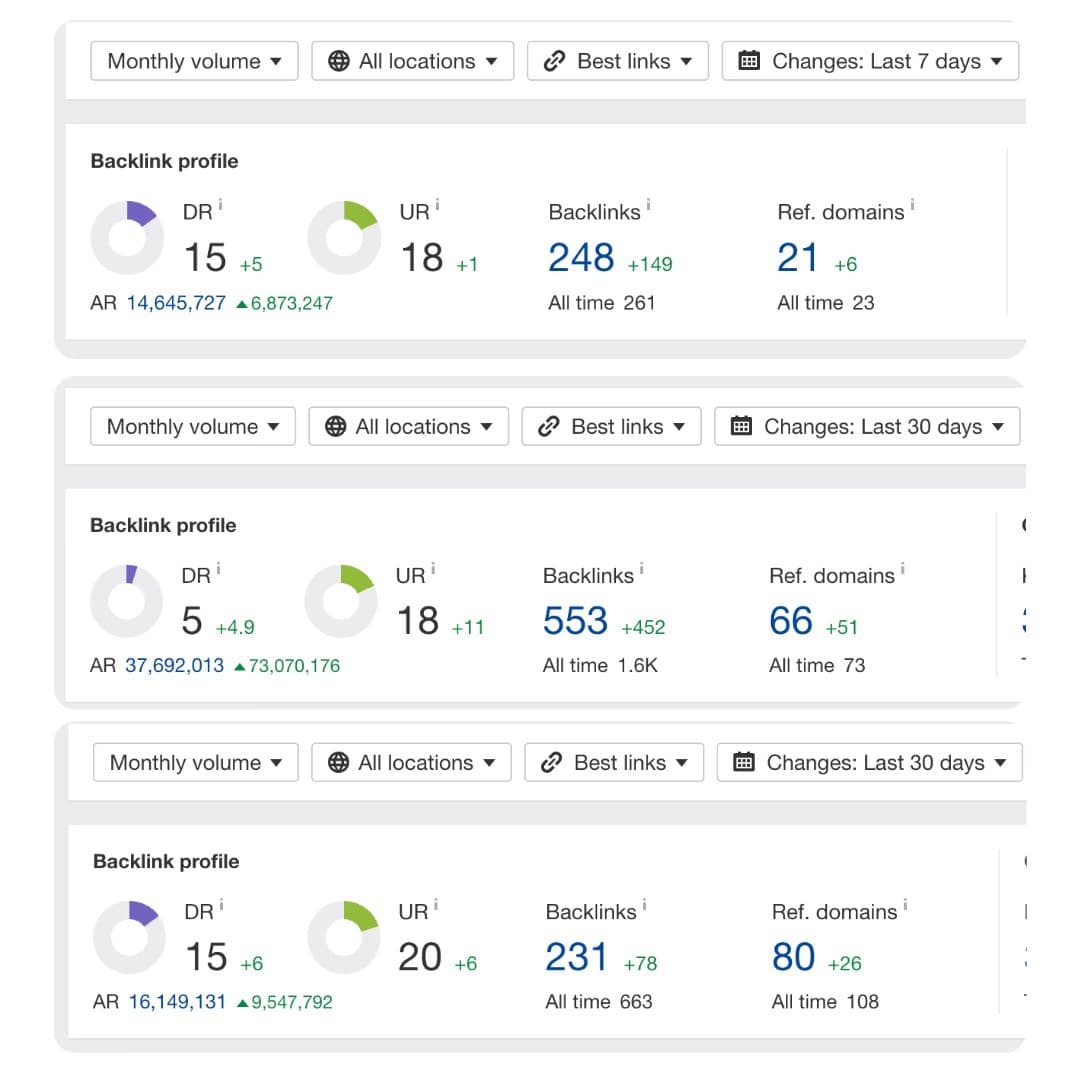
Task: Click the All time 1.6K backlinks text
Action: pyautogui.click(x=600, y=665)
